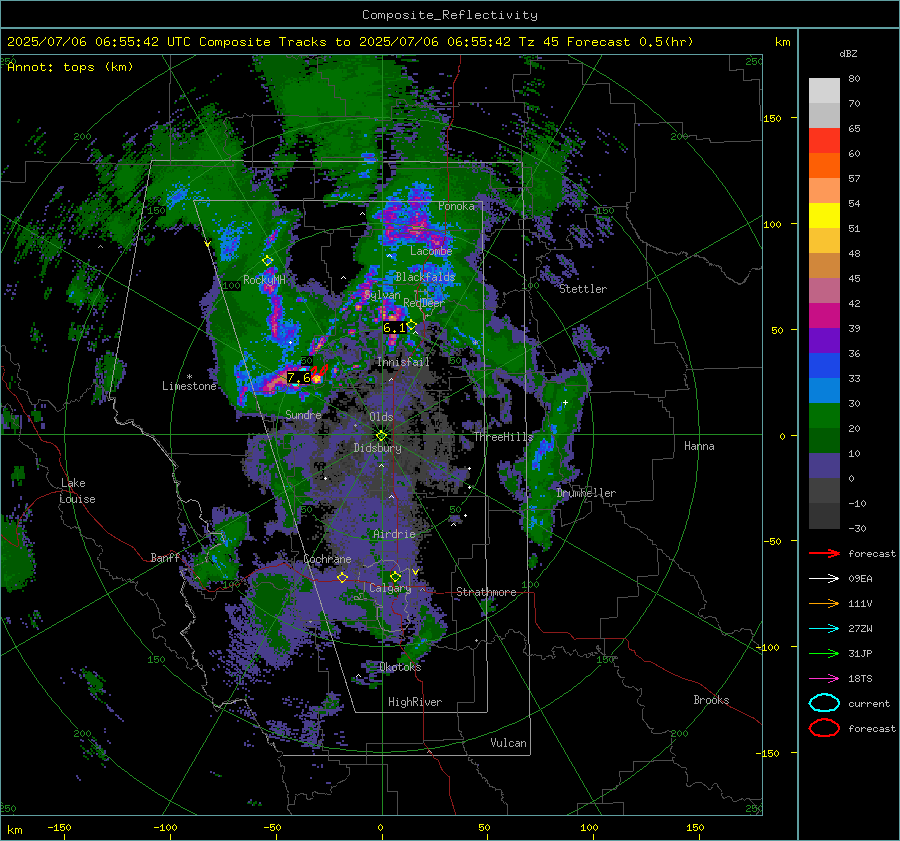
Task: Click the ThreeHills label
Action: point(503,437)
